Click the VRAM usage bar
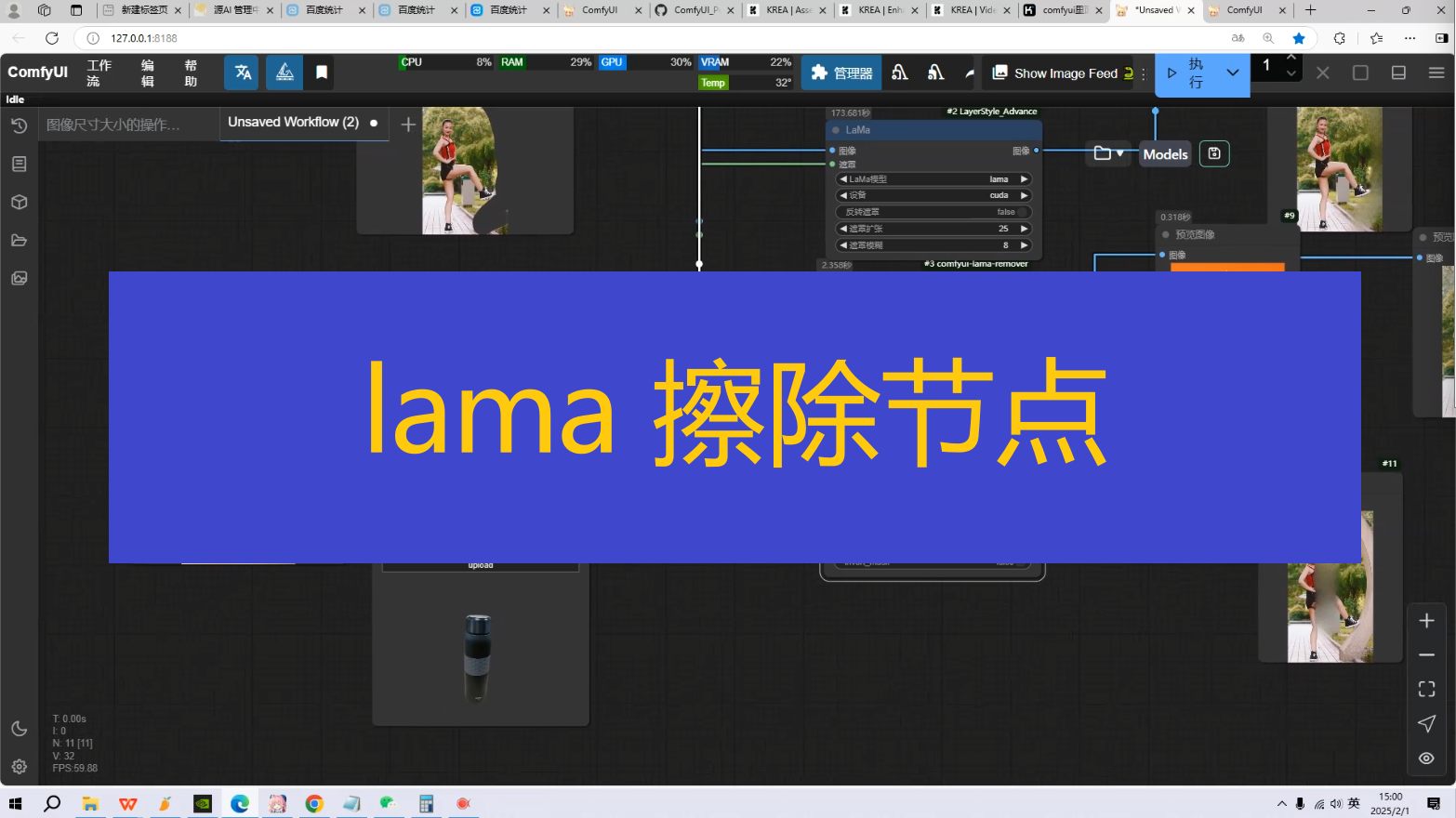Screen dimensions: 1456x818 tap(746, 62)
